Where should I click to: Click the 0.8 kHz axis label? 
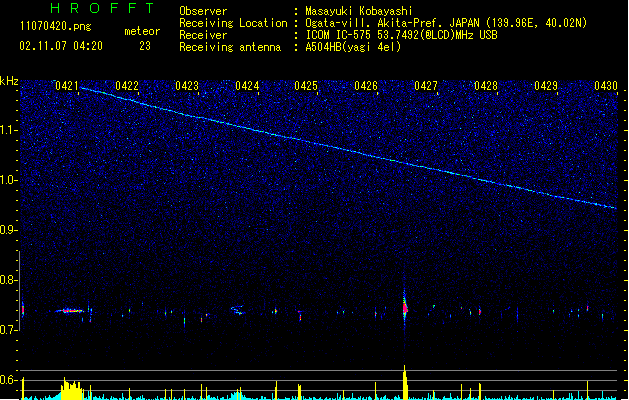[x=8, y=280]
